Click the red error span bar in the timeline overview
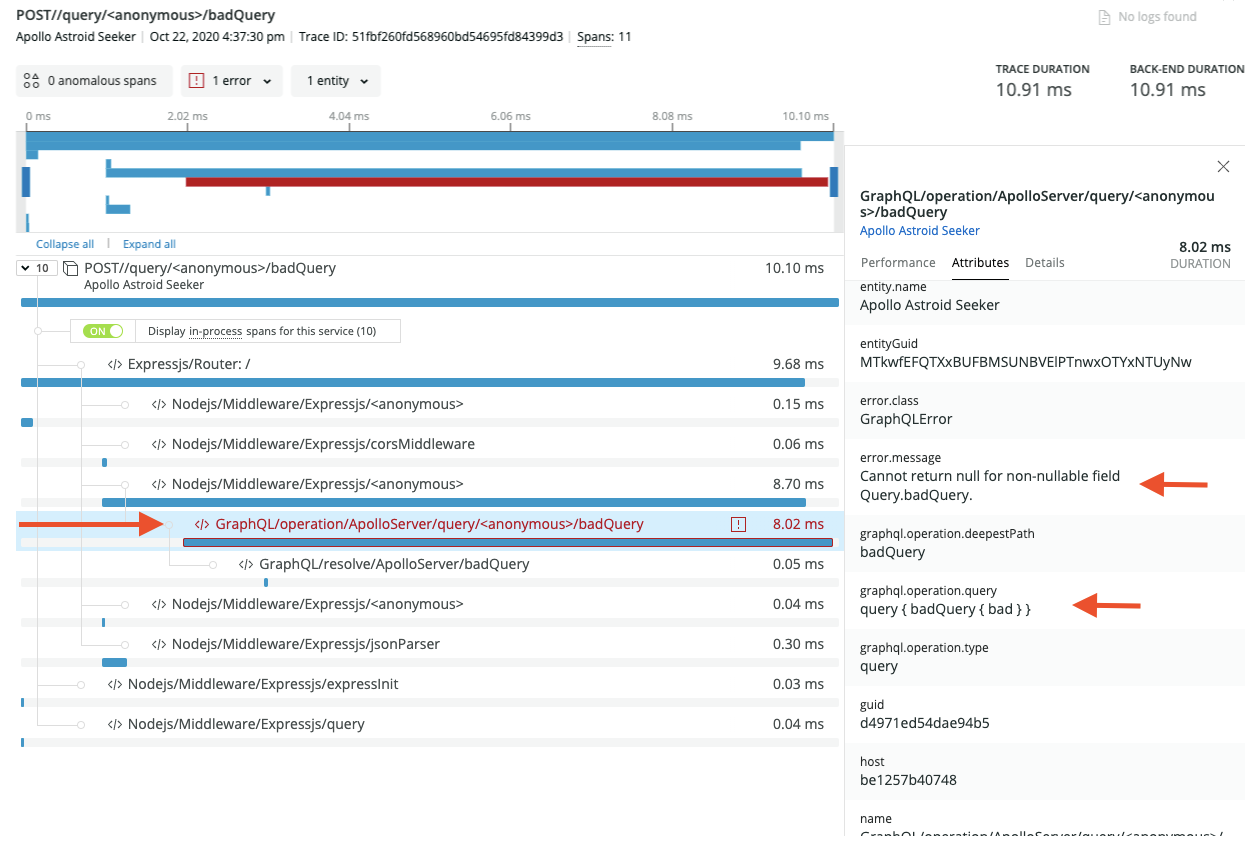 point(507,182)
